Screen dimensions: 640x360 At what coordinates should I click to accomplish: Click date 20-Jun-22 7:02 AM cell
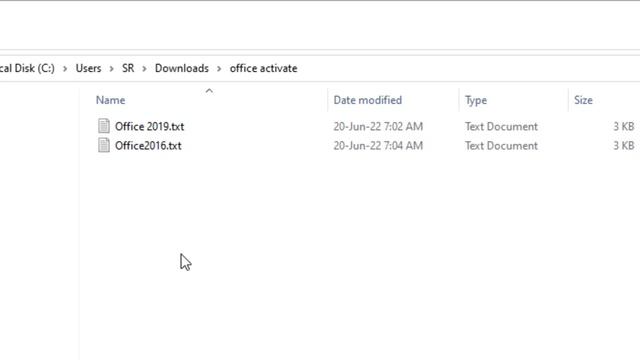[x=378, y=127]
